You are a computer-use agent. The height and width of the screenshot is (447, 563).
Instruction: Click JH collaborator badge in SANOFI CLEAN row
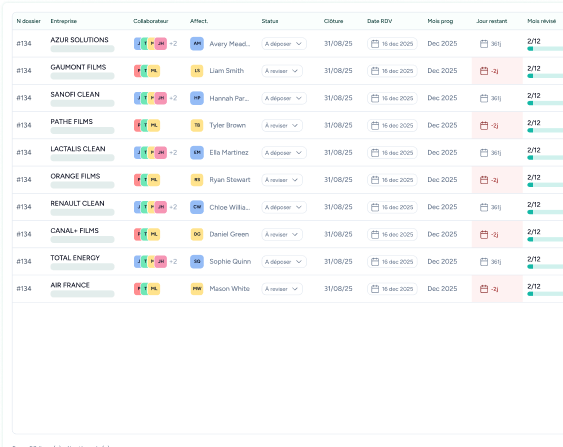161,98
